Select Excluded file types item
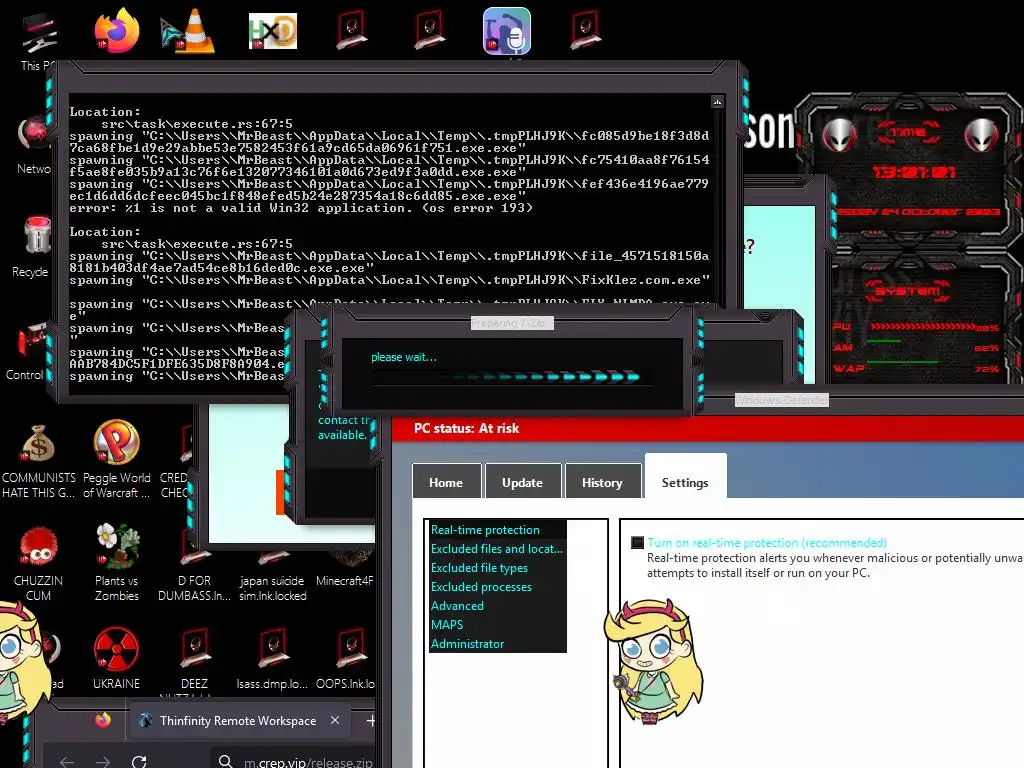This screenshot has height=768, width=1024. [x=479, y=568]
